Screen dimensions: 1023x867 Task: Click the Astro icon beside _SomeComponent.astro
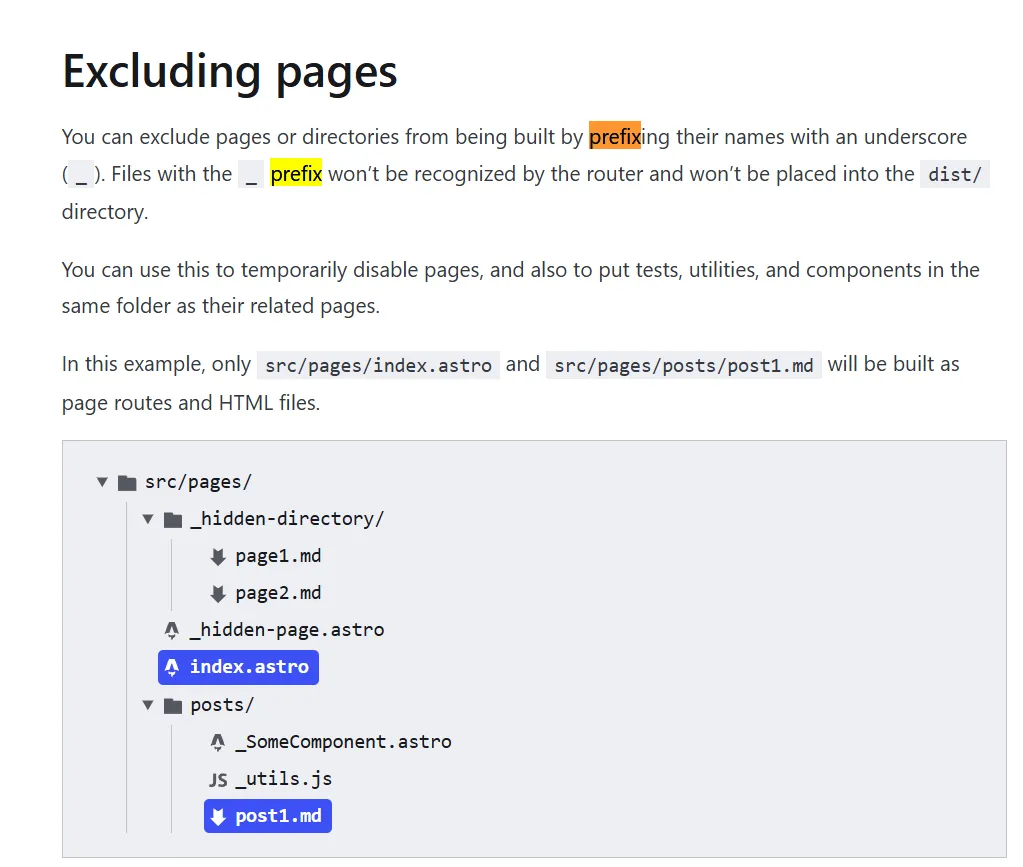[218, 742]
